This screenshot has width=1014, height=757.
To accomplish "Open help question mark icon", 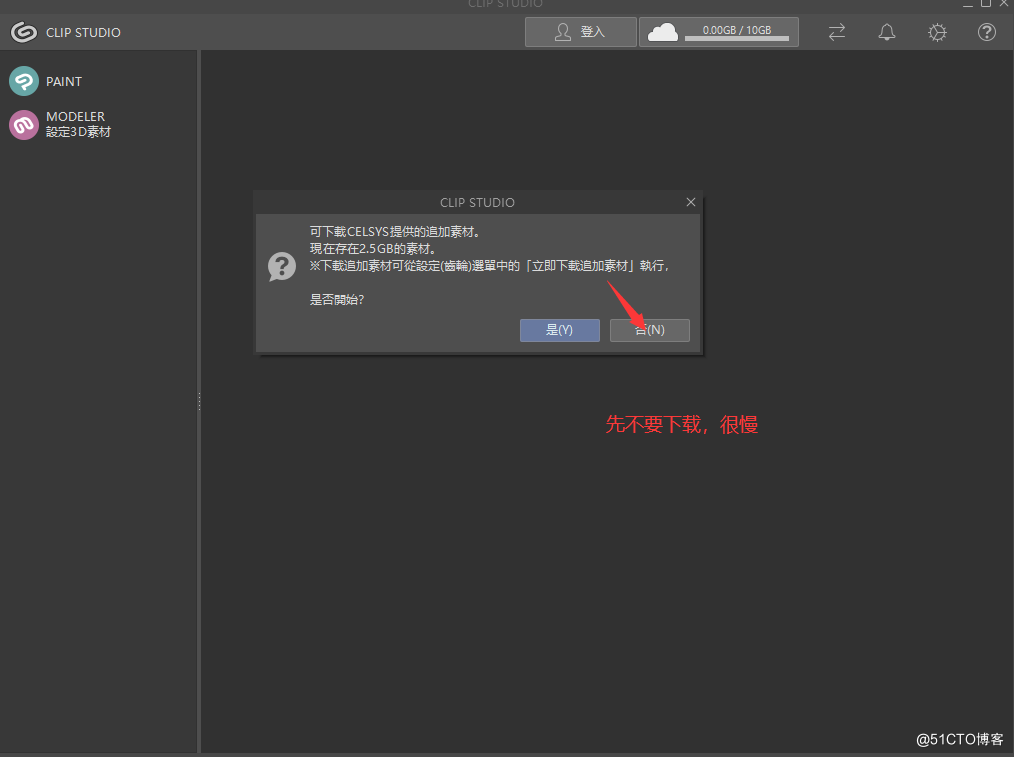I will click(x=987, y=32).
